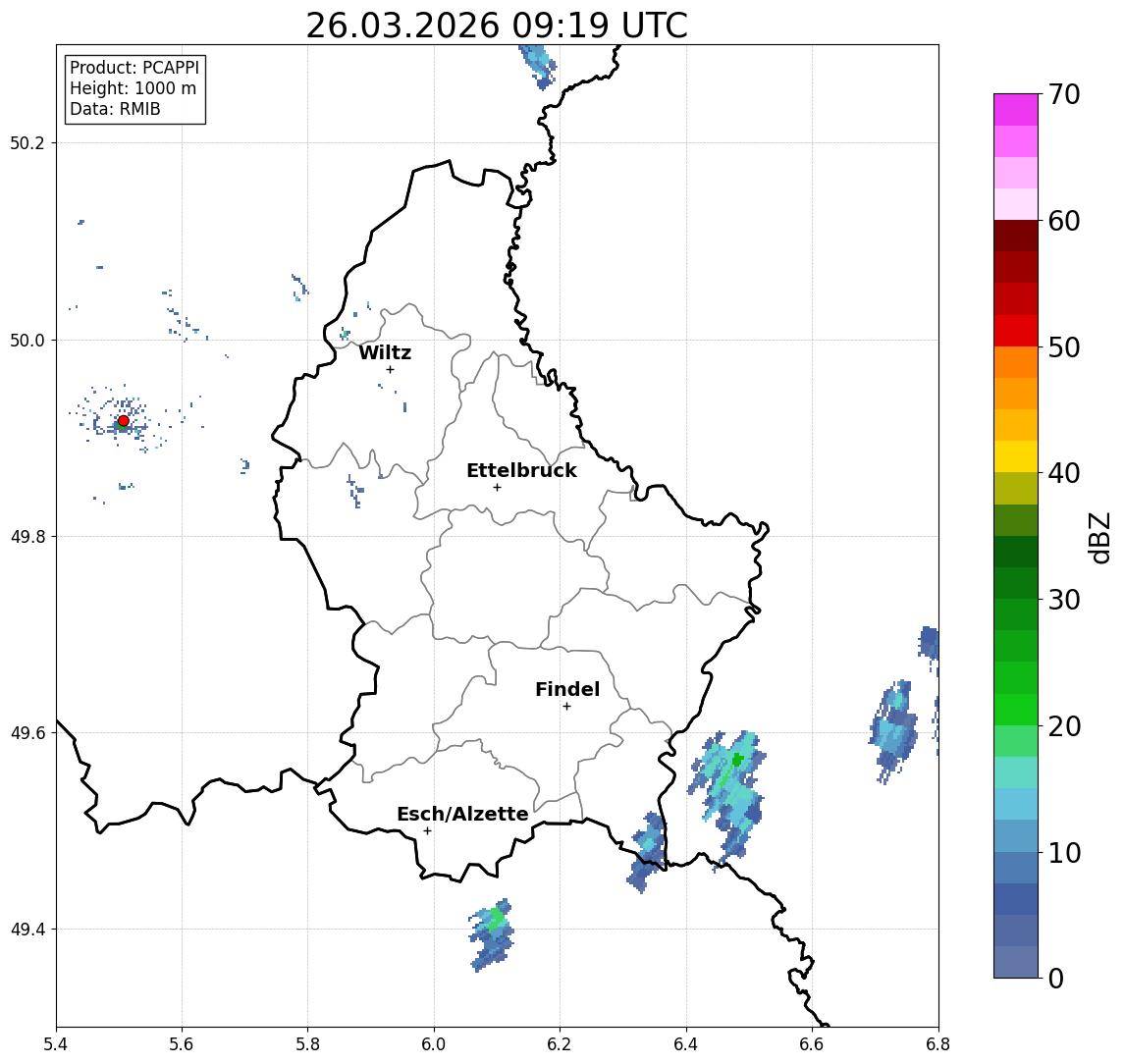1124x1064 pixels.
Task: Click the 40 tick on colorbar
Action: (x=1064, y=473)
